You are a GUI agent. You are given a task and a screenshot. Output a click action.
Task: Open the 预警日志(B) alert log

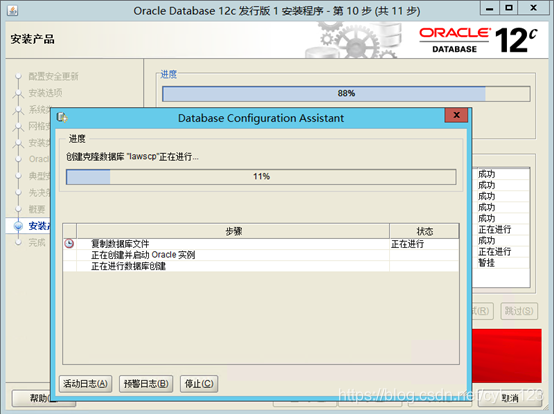click(146, 384)
